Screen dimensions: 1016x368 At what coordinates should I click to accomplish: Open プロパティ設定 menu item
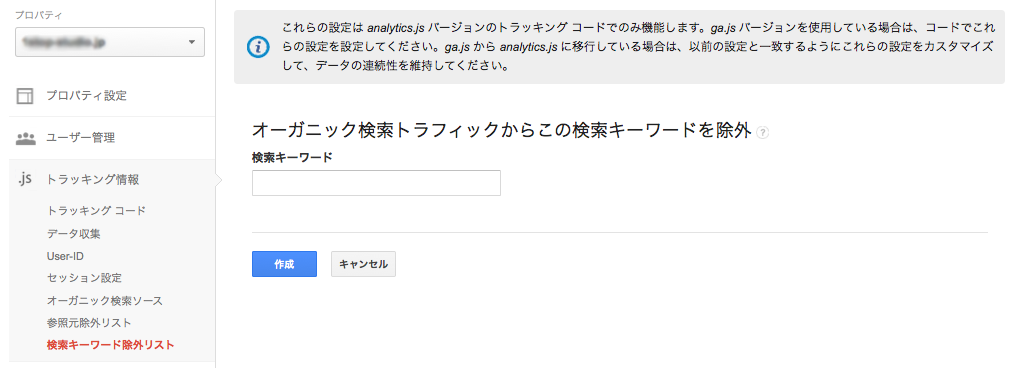tap(86, 96)
